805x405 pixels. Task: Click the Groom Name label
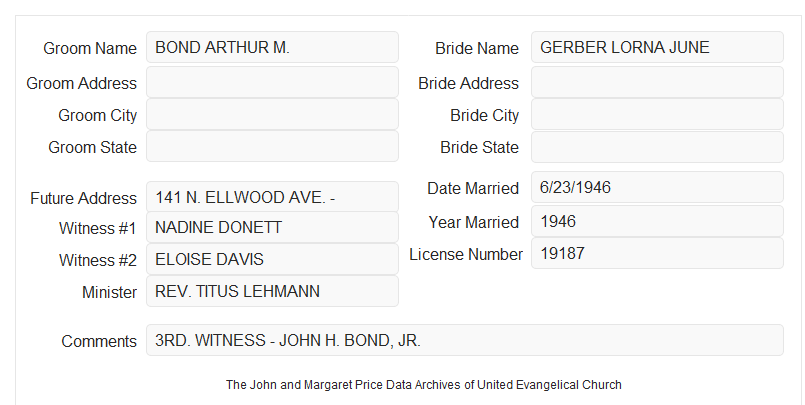[x=90, y=48]
